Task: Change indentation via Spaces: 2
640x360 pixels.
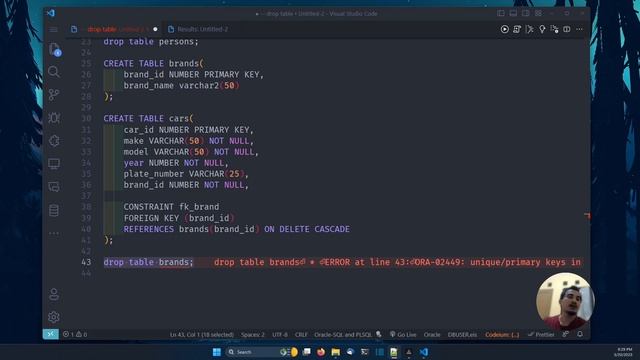Action: coord(253,335)
